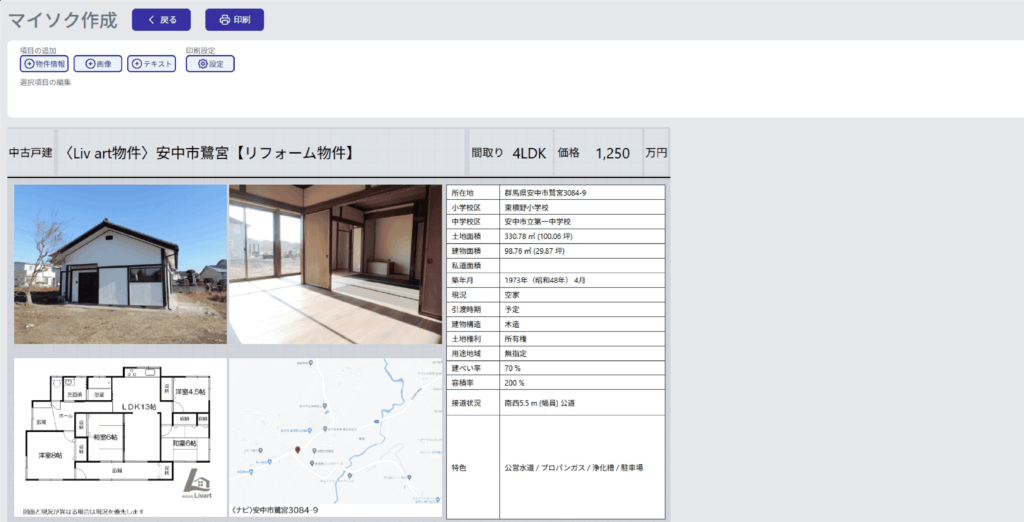Click the 所在地 address row in table
Viewport: 1024px width, 522px height.
tap(555, 192)
